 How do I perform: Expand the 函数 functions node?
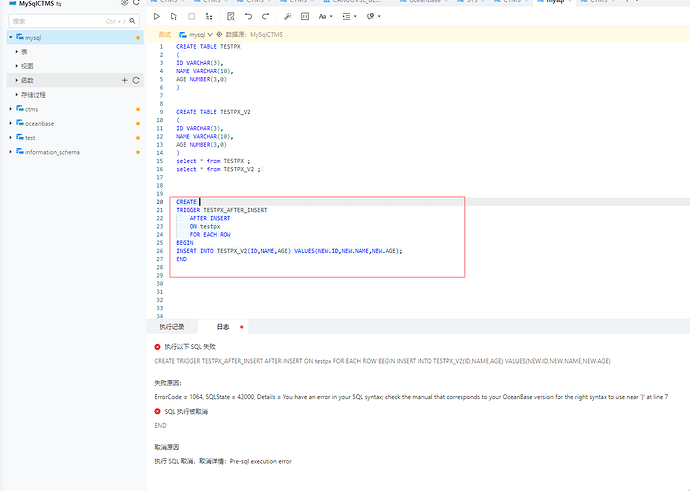click(17, 80)
